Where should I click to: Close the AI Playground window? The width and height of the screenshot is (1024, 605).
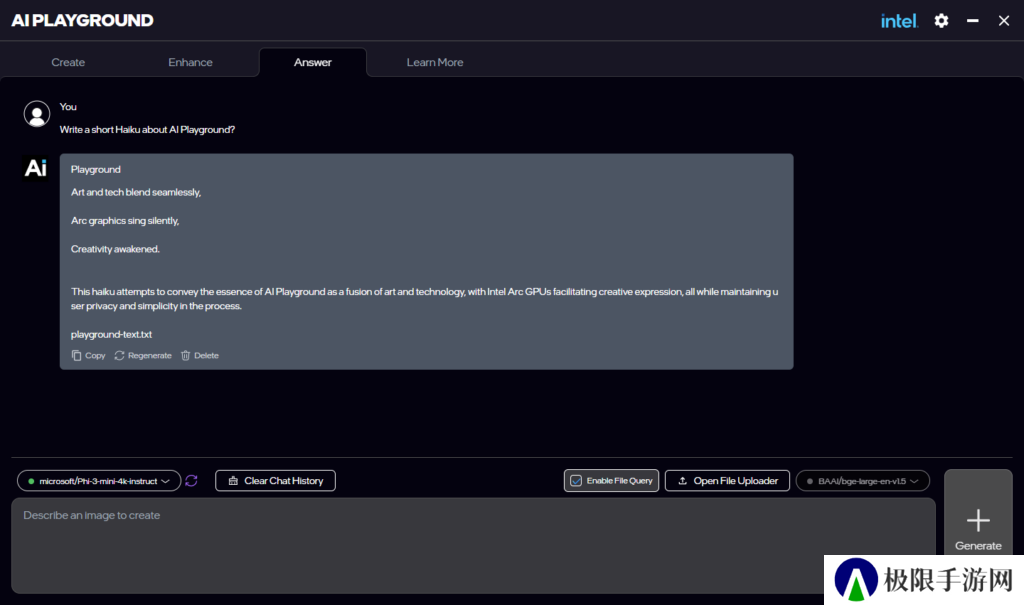(1004, 21)
